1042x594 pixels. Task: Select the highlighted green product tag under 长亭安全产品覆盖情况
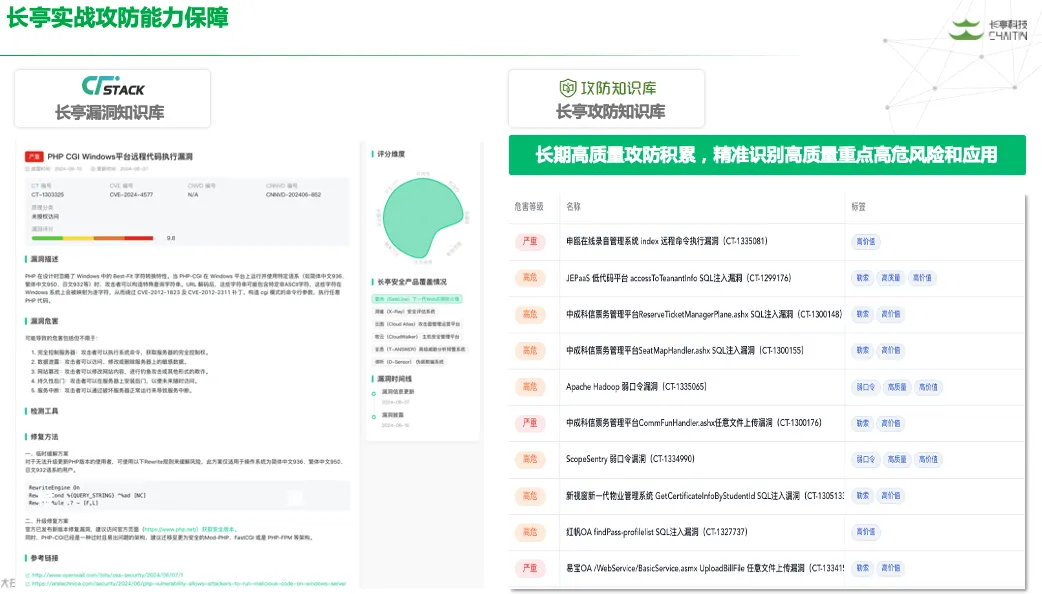pyautogui.click(x=416, y=298)
